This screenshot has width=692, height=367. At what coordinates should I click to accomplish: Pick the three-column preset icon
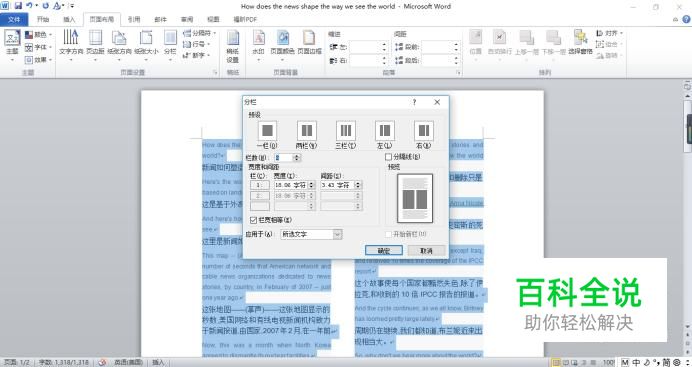point(346,131)
